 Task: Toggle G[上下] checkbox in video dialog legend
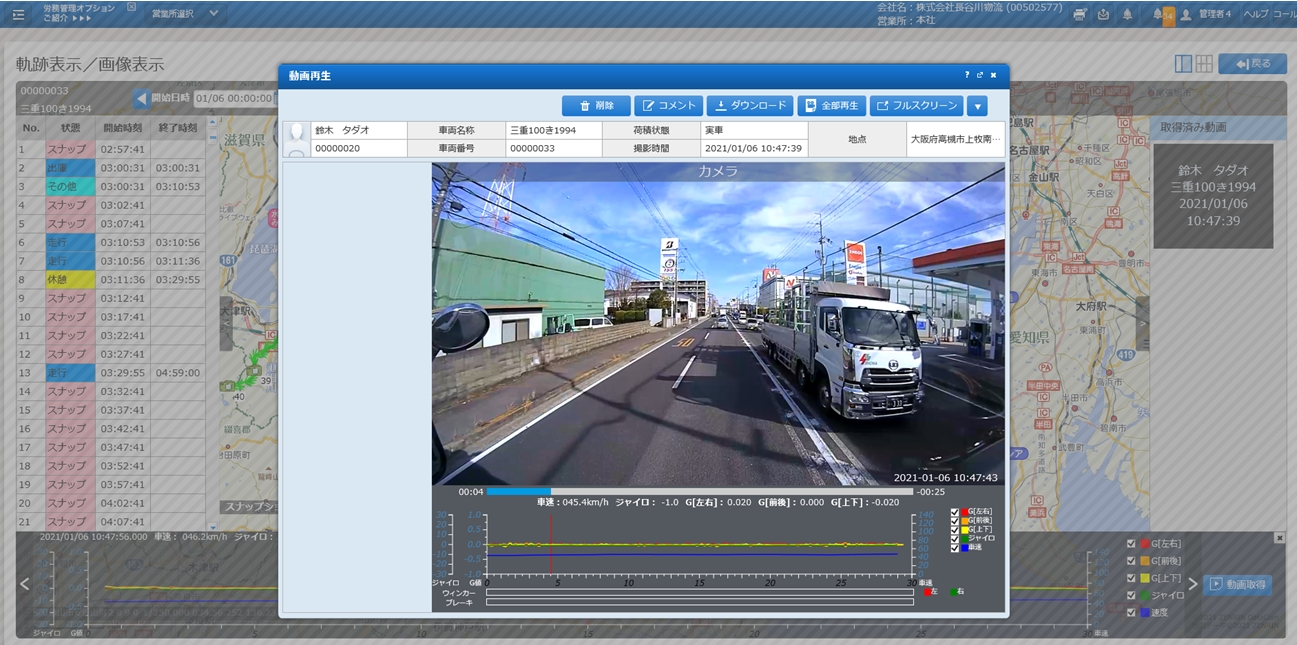955,530
